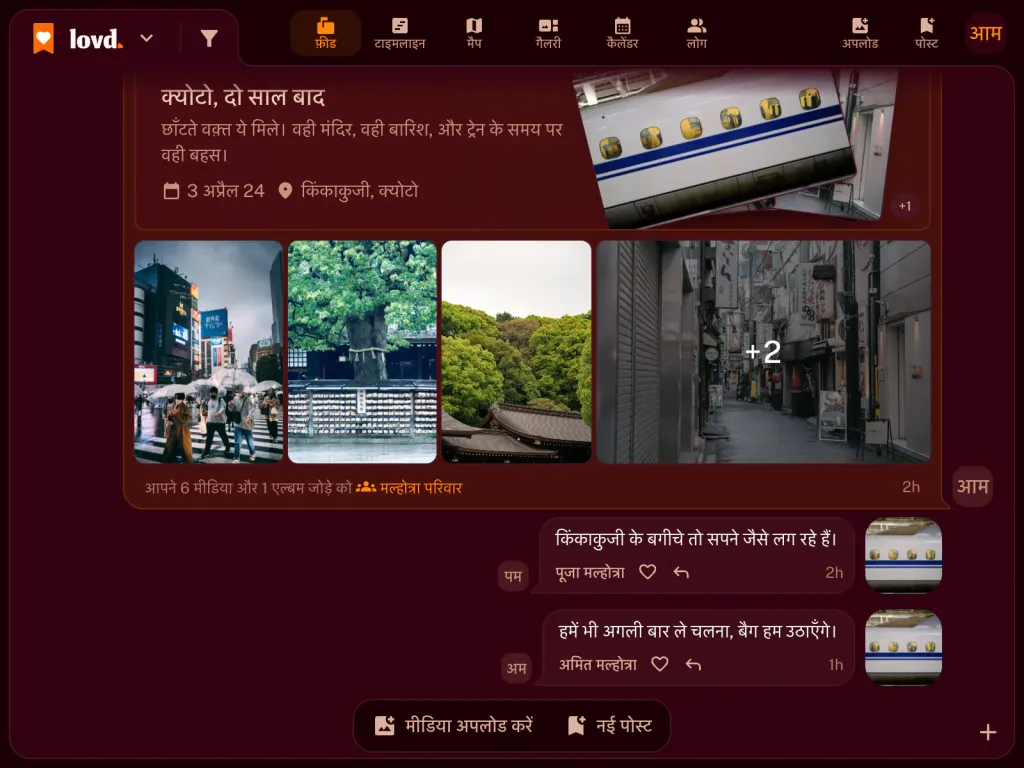Select the कैलेंडर tab
The width and height of the screenshot is (1024, 768).
tap(622, 33)
